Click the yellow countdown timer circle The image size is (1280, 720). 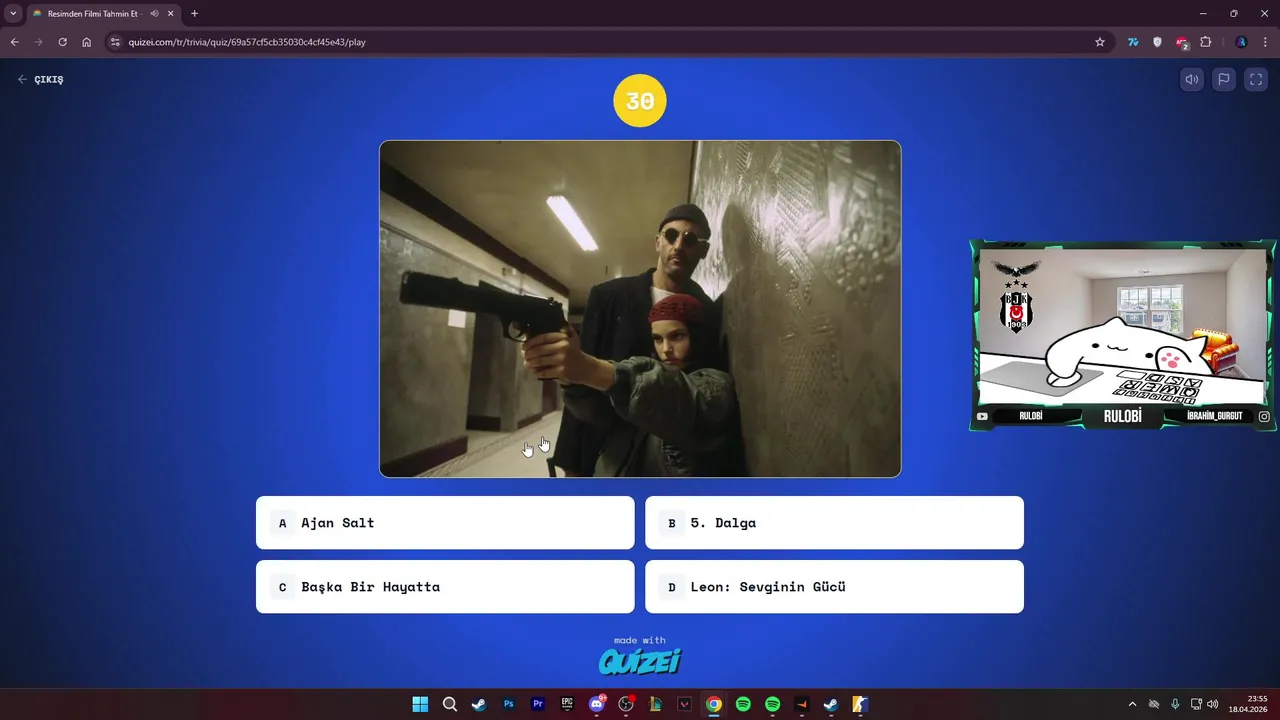(x=640, y=101)
